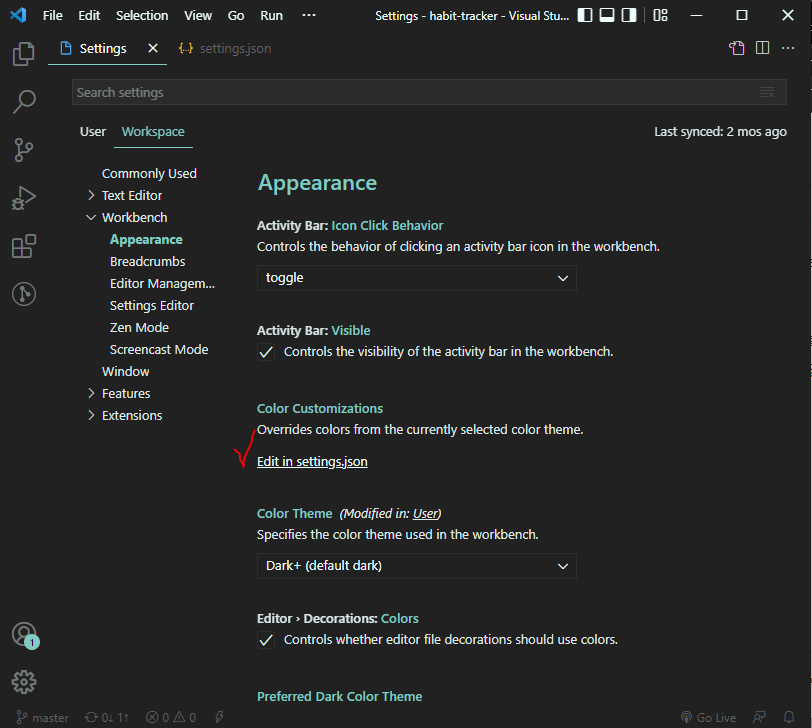Click the Color Customizations setting title
Viewport: 812px width, 728px height.
click(320, 409)
